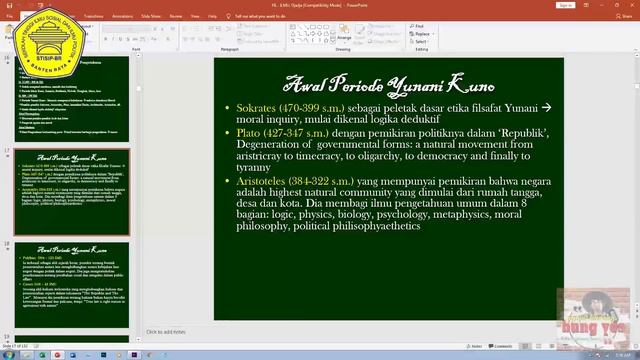Open the Select dropdown in Editing group
640x360 pixels.
(419, 42)
